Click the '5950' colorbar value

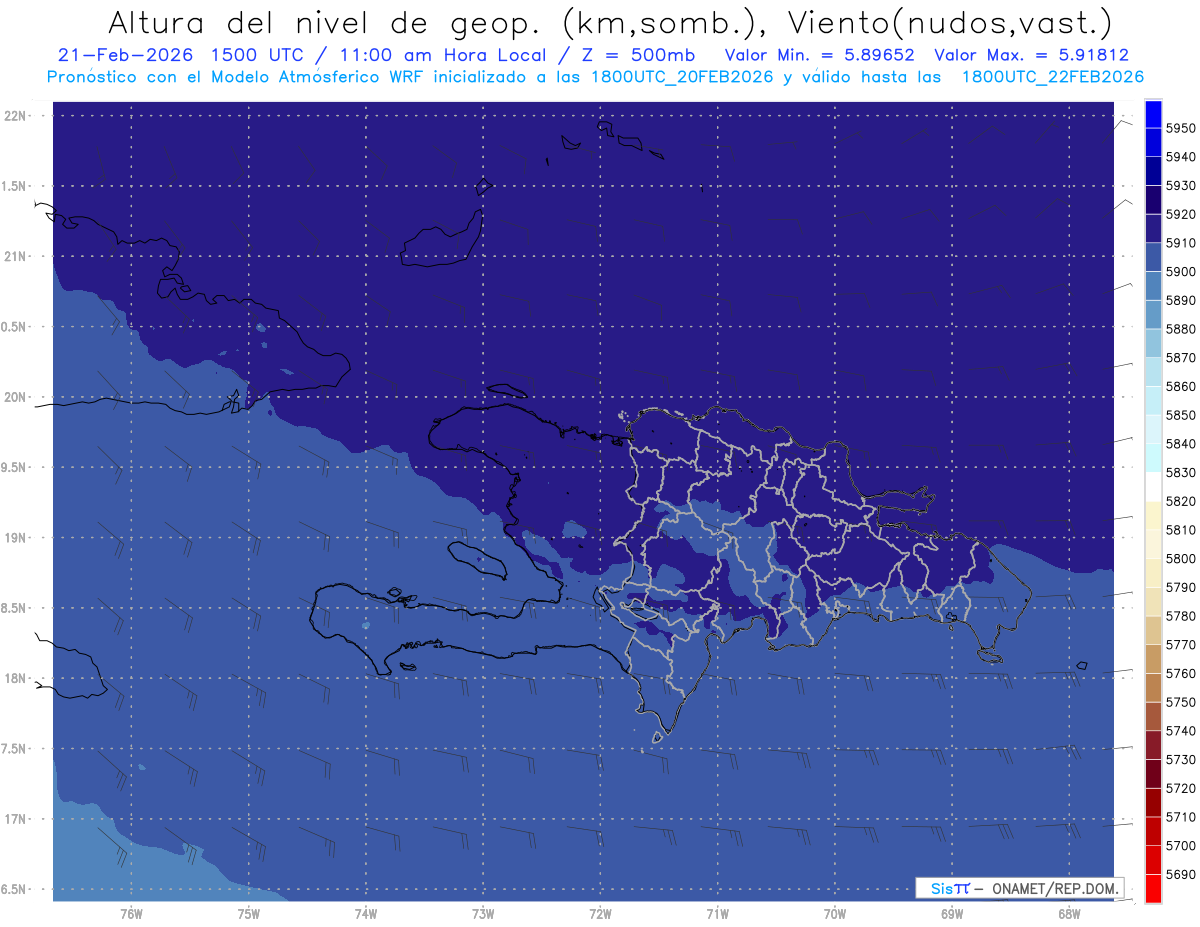(1180, 128)
